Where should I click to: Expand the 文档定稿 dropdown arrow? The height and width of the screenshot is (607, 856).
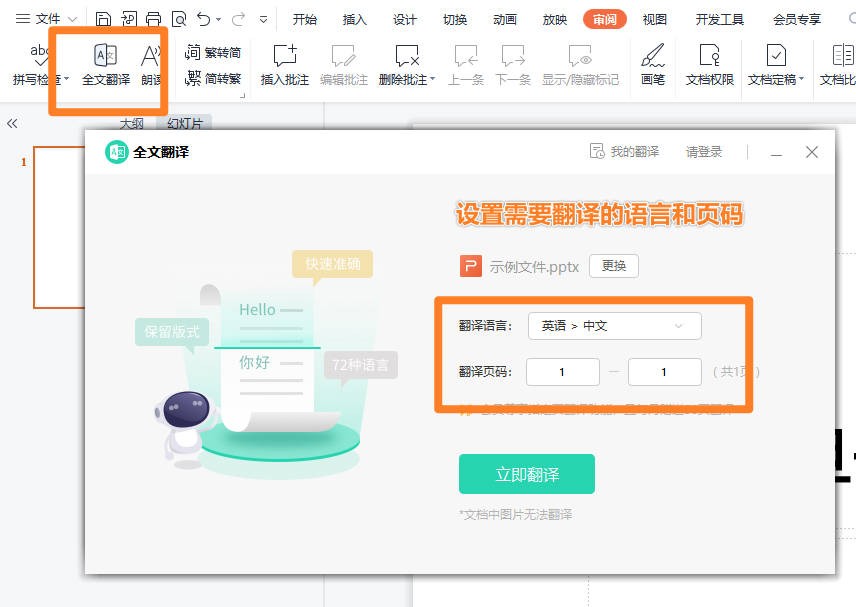[x=801, y=79]
